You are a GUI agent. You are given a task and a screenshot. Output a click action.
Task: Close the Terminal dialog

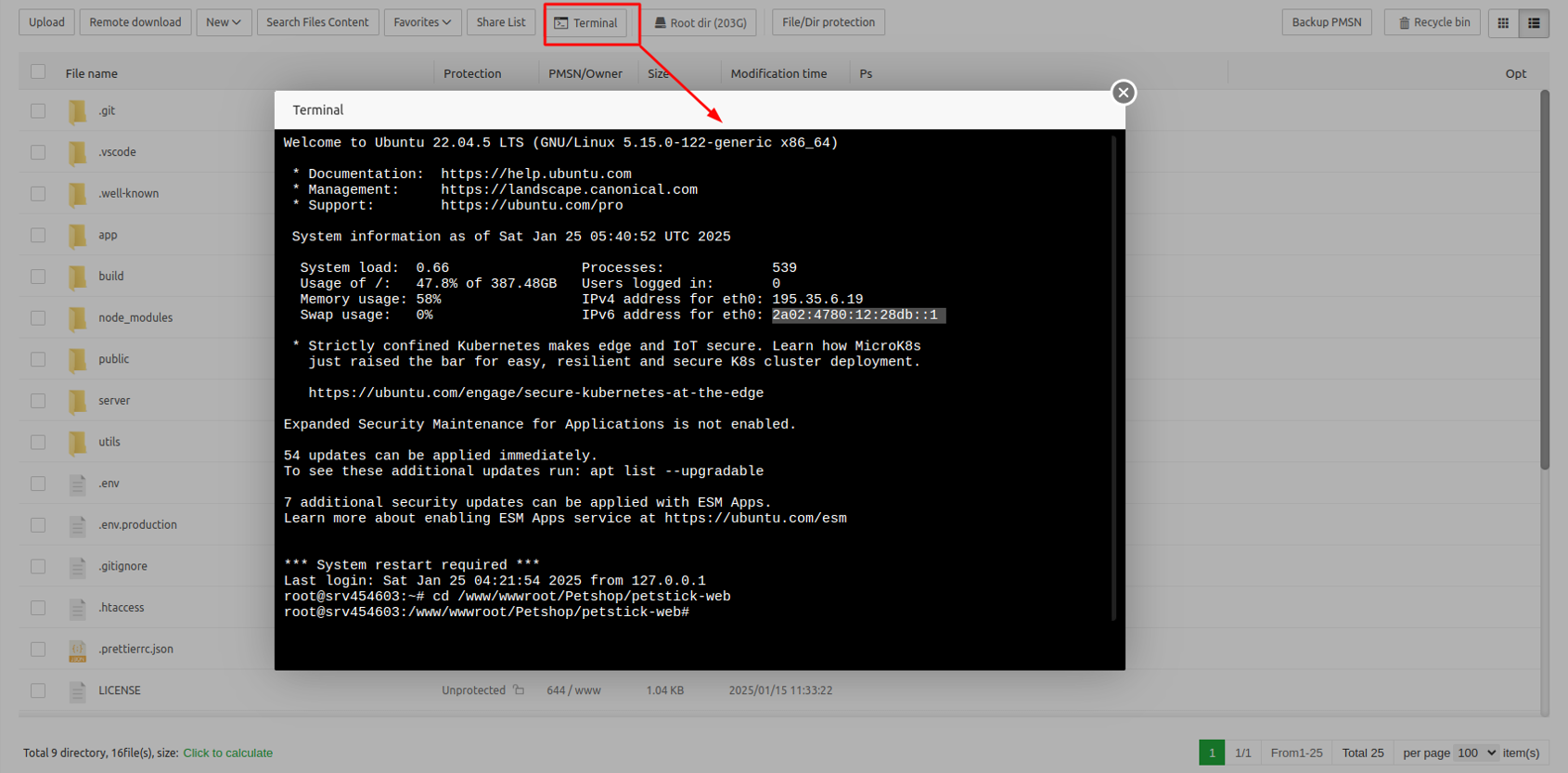click(x=1123, y=93)
